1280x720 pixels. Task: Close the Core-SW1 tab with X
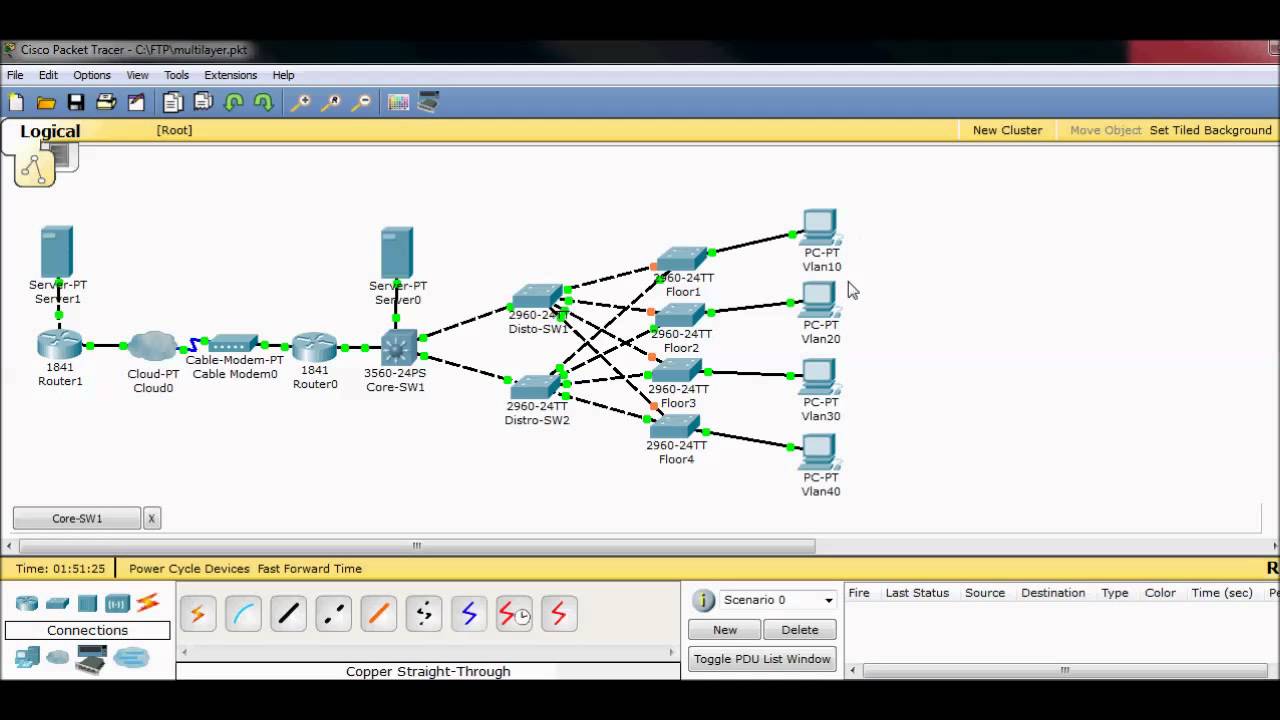click(151, 518)
